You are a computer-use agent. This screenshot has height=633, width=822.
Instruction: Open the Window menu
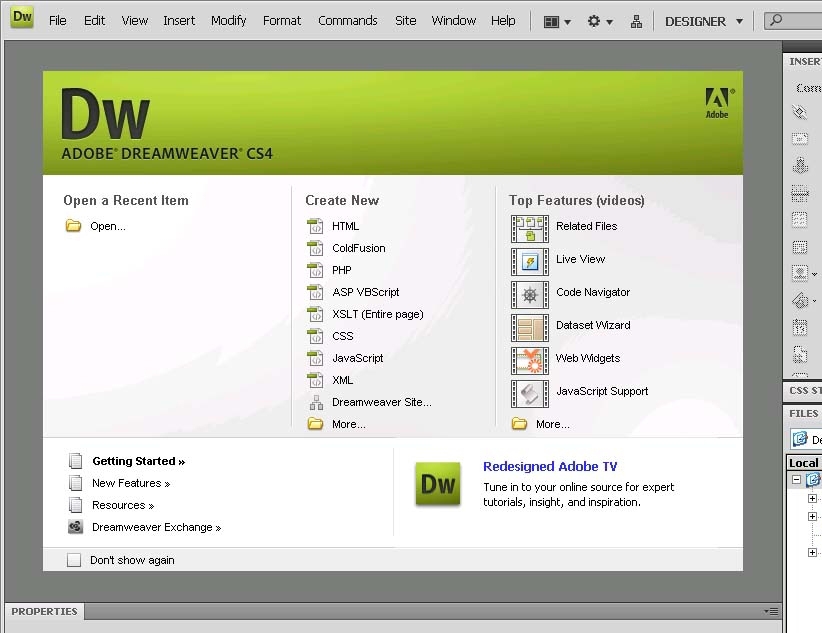(x=453, y=20)
